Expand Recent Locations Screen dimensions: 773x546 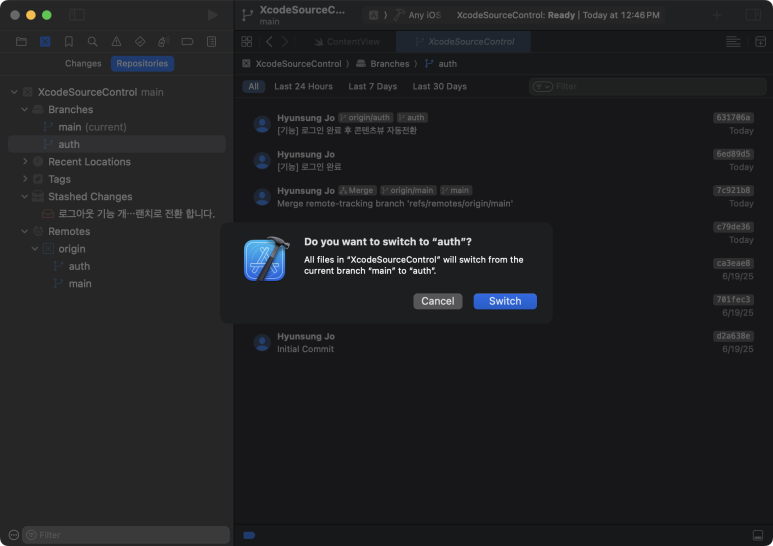pos(25,162)
